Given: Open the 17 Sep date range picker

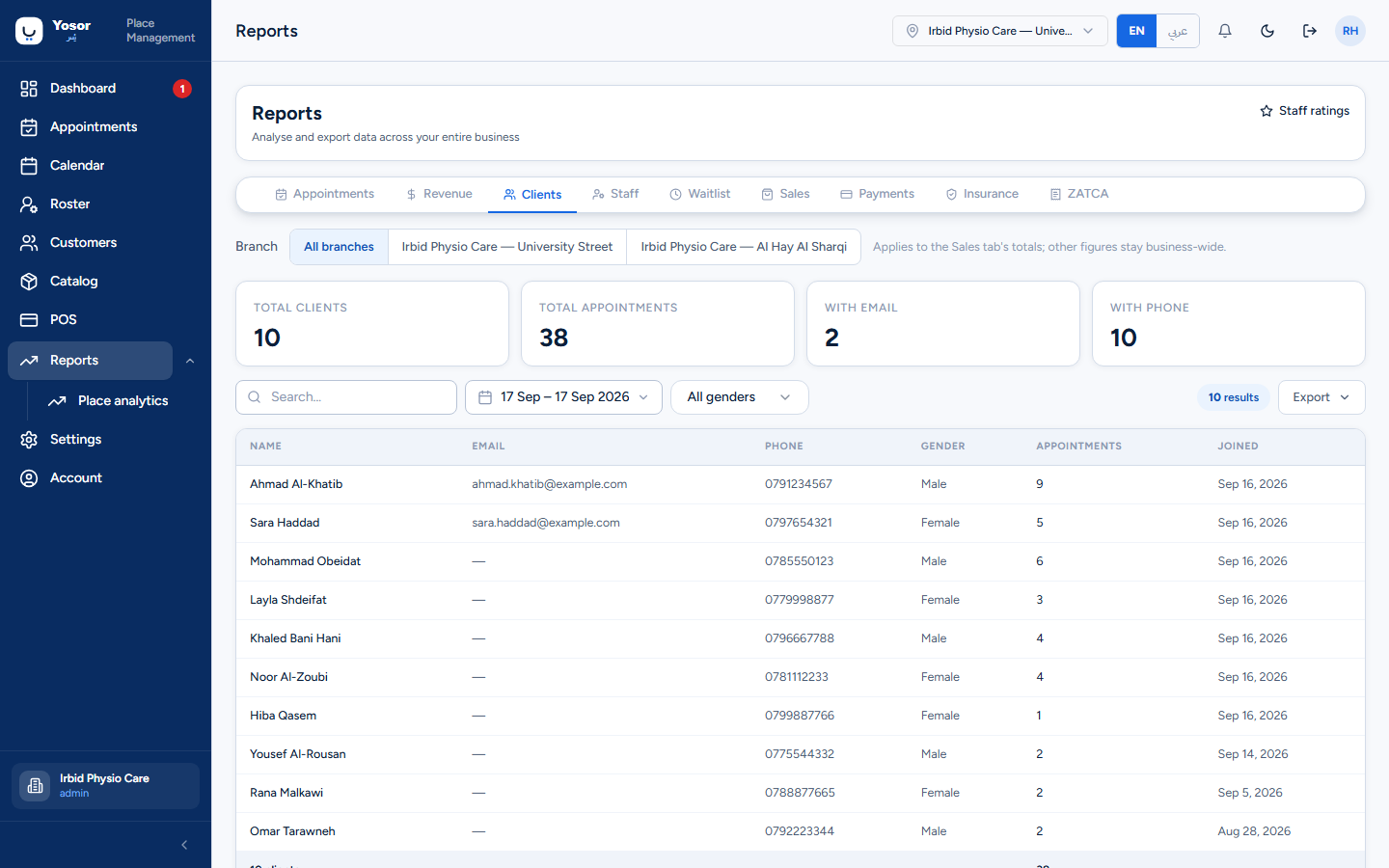Looking at the screenshot, I should pyautogui.click(x=563, y=397).
